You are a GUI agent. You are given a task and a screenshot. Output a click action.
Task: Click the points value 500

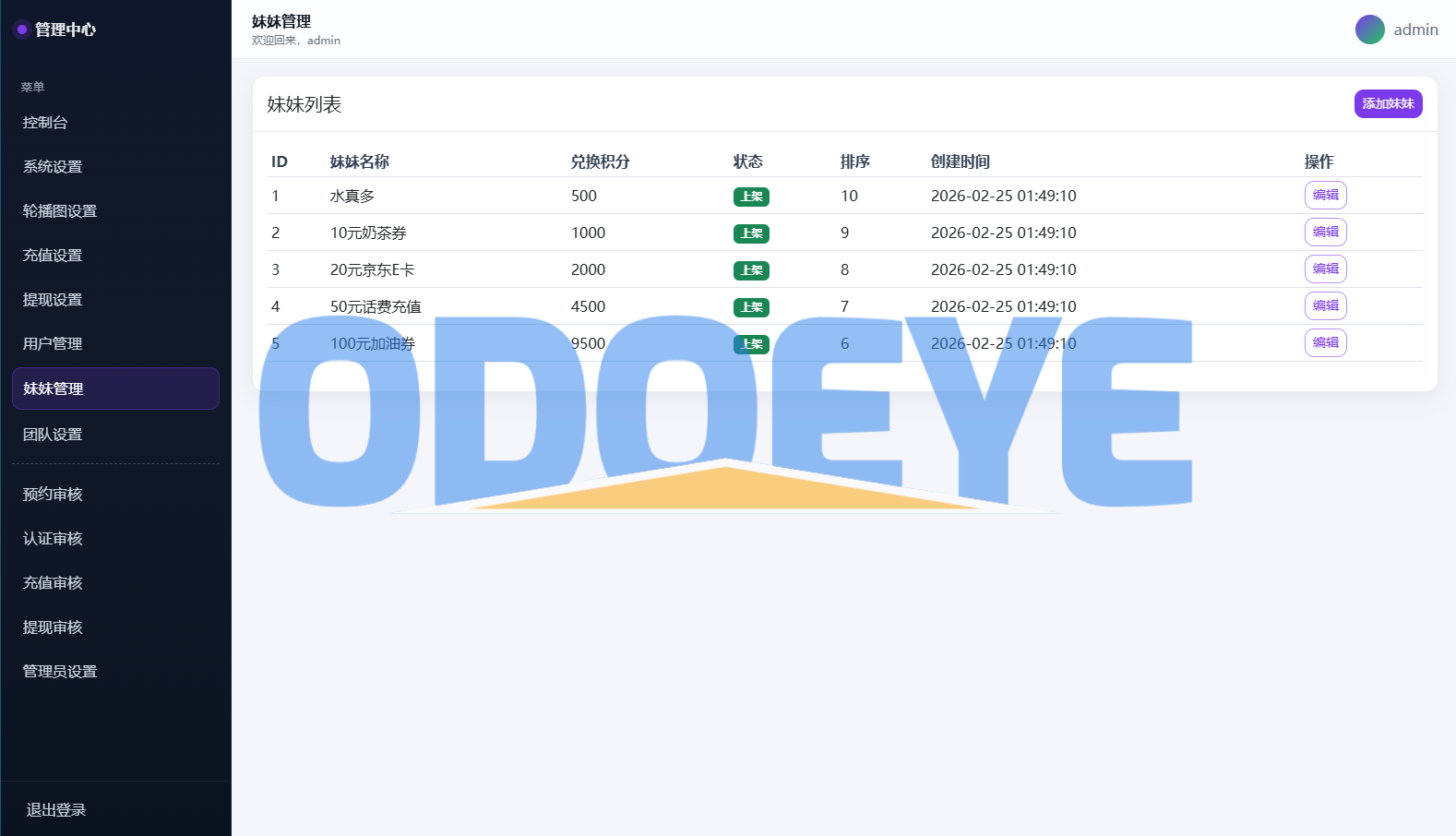pyautogui.click(x=584, y=196)
